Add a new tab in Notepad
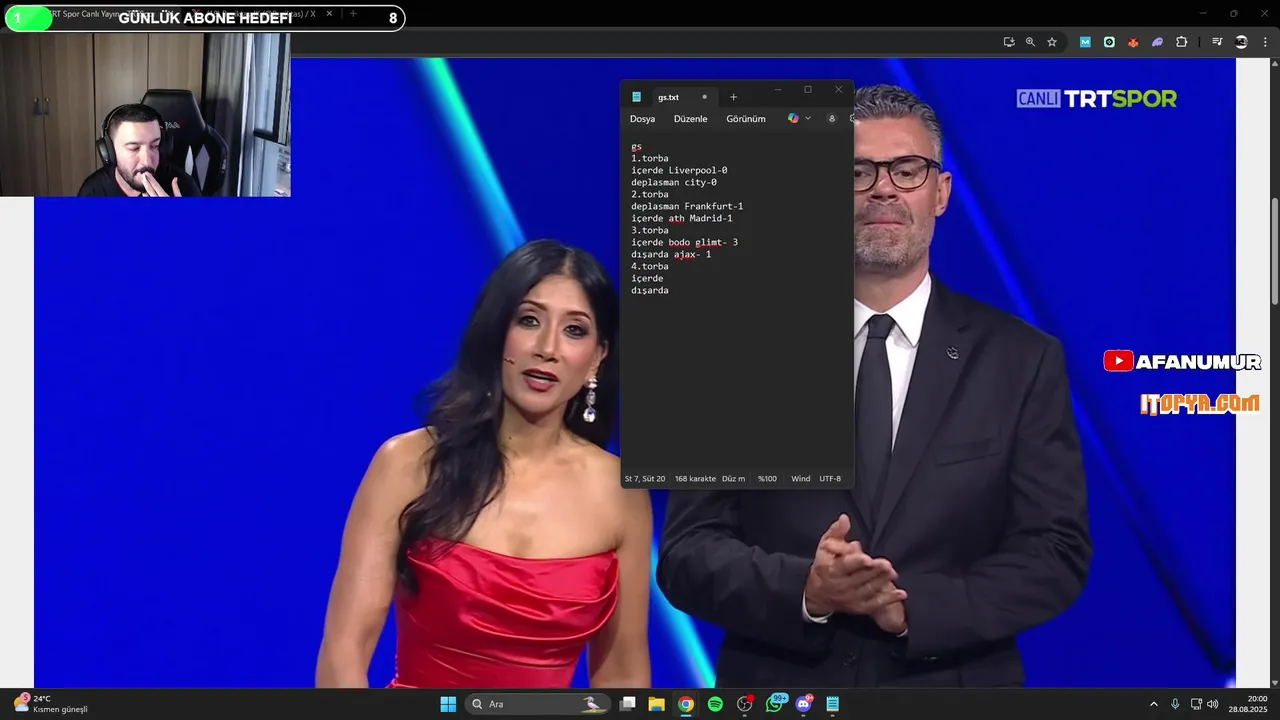Screen dimensions: 1280x720 click(733, 97)
